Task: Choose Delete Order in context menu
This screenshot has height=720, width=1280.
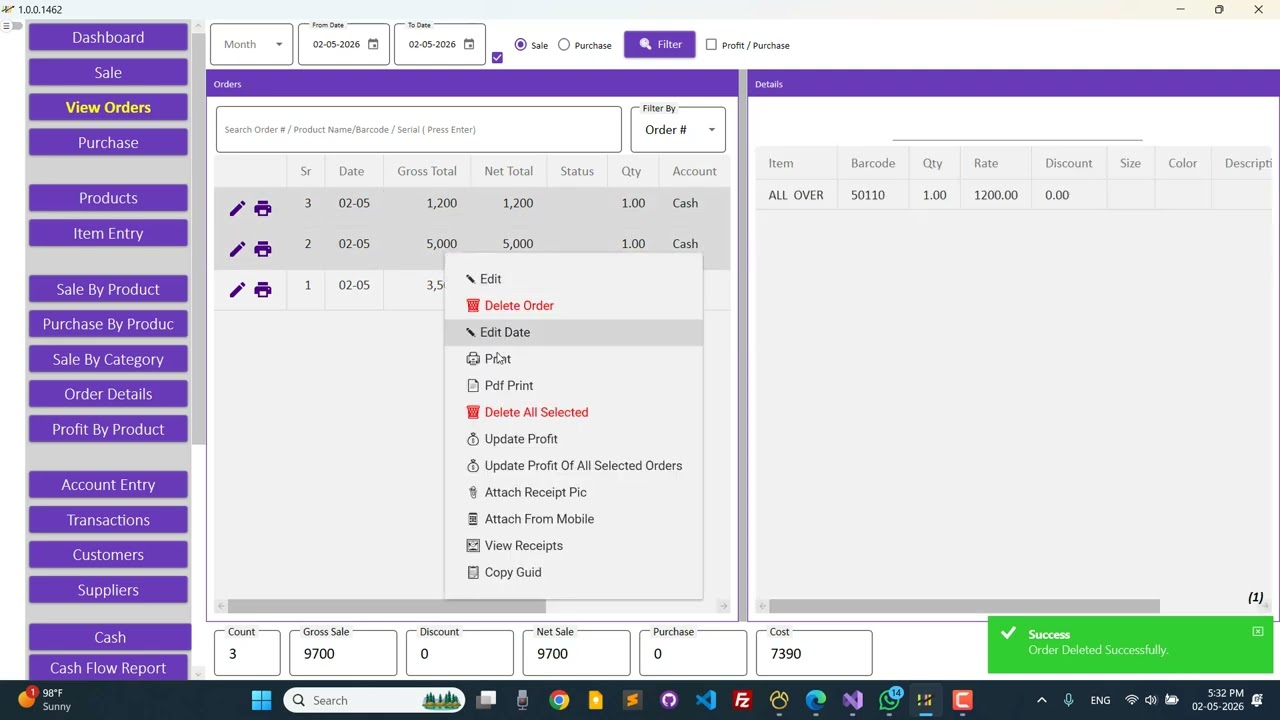Action: (574, 306)
